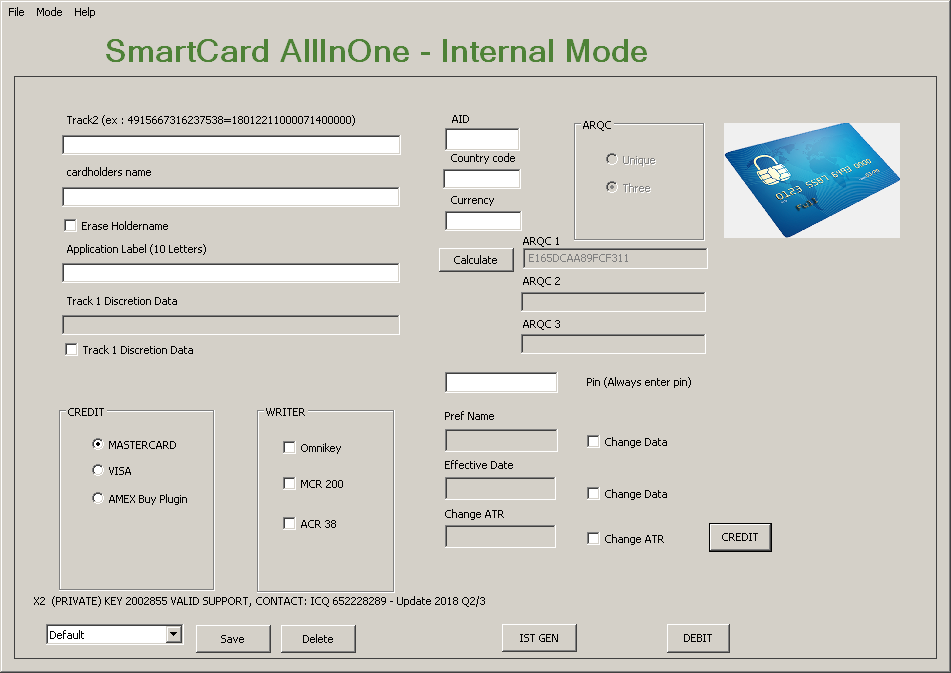Enable the Erase Holdername checkbox
Screen dimensions: 951x673
pos(71,226)
